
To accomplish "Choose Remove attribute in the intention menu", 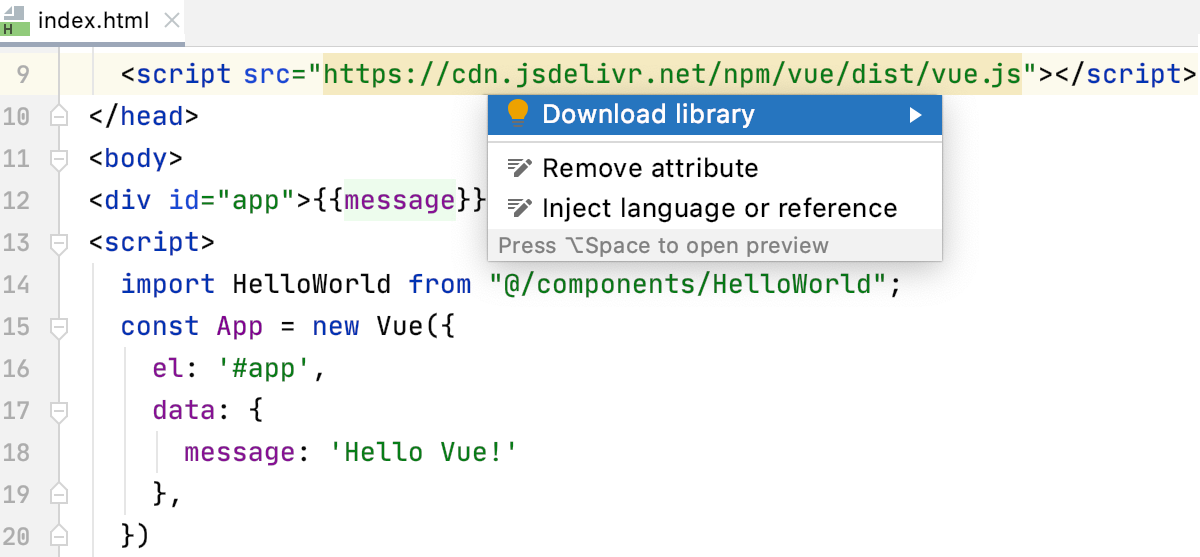I will 650,168.
